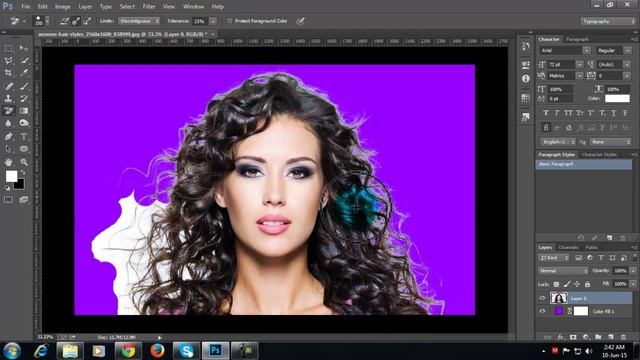Viewport: 640px width, 360px height.
Task: Switch to the Paragraph tab
Action: point(577,39)
